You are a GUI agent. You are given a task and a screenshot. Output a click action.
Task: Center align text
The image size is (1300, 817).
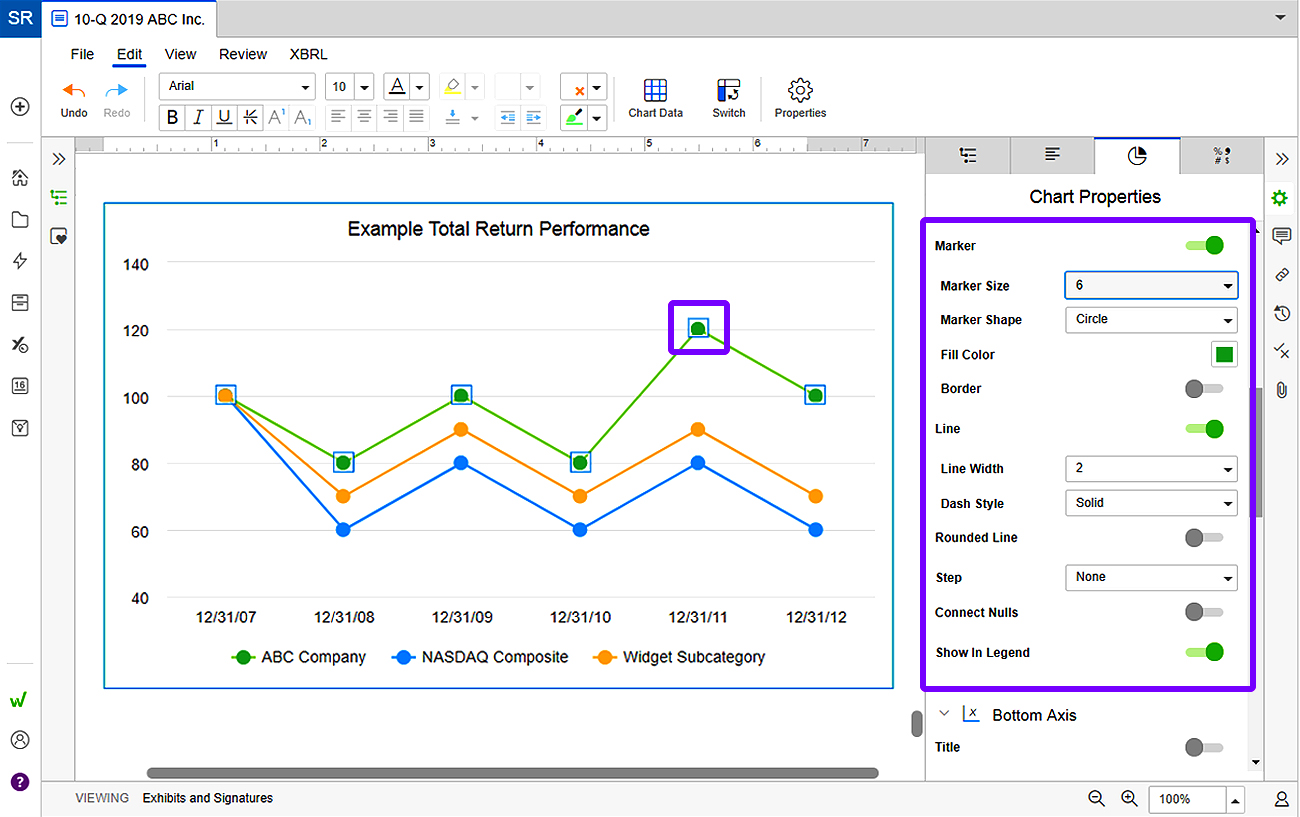(365, 117)
